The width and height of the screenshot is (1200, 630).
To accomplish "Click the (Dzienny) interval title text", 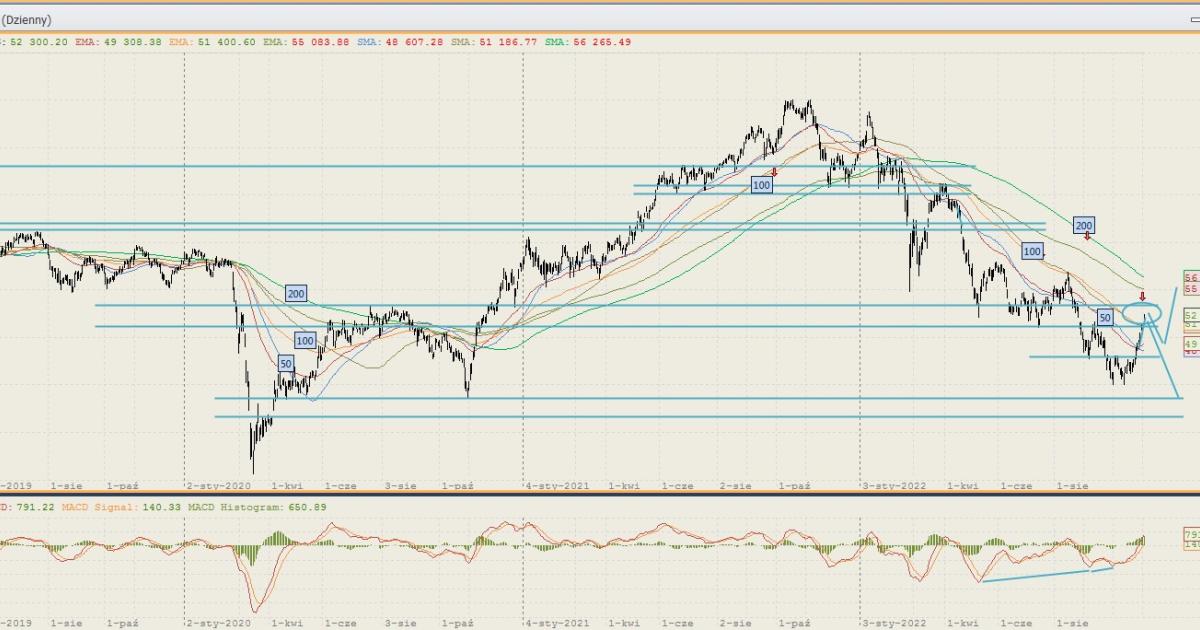I will 26,20.
